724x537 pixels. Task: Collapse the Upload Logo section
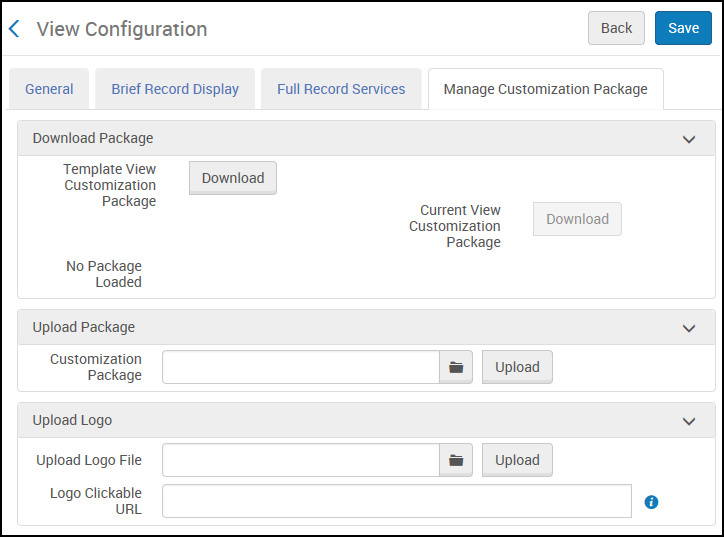(689, 421)
